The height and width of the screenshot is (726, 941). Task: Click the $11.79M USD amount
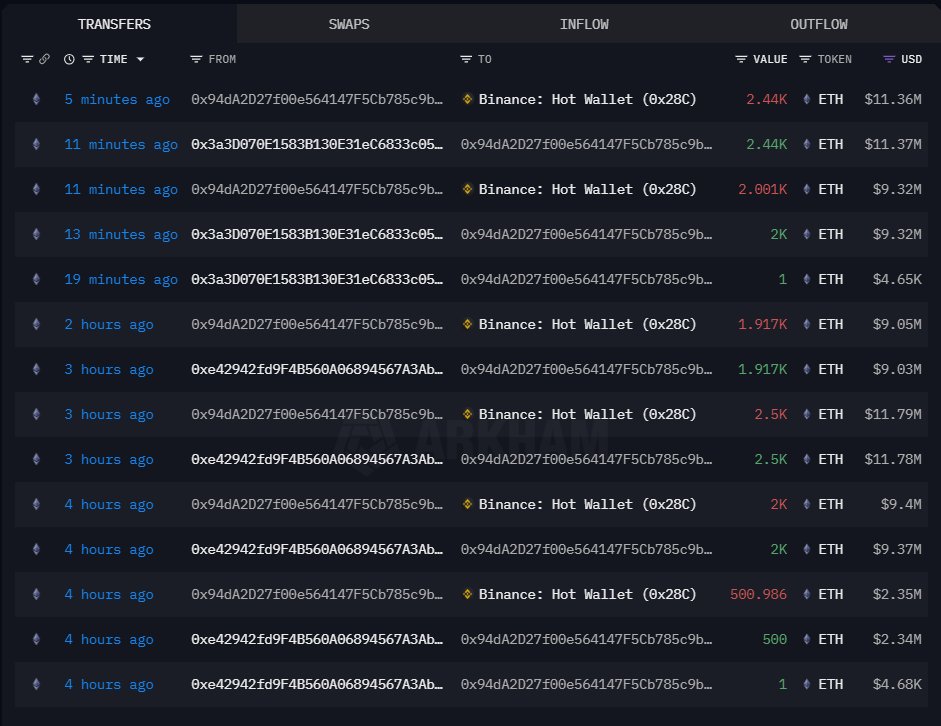tap(893, 414)
